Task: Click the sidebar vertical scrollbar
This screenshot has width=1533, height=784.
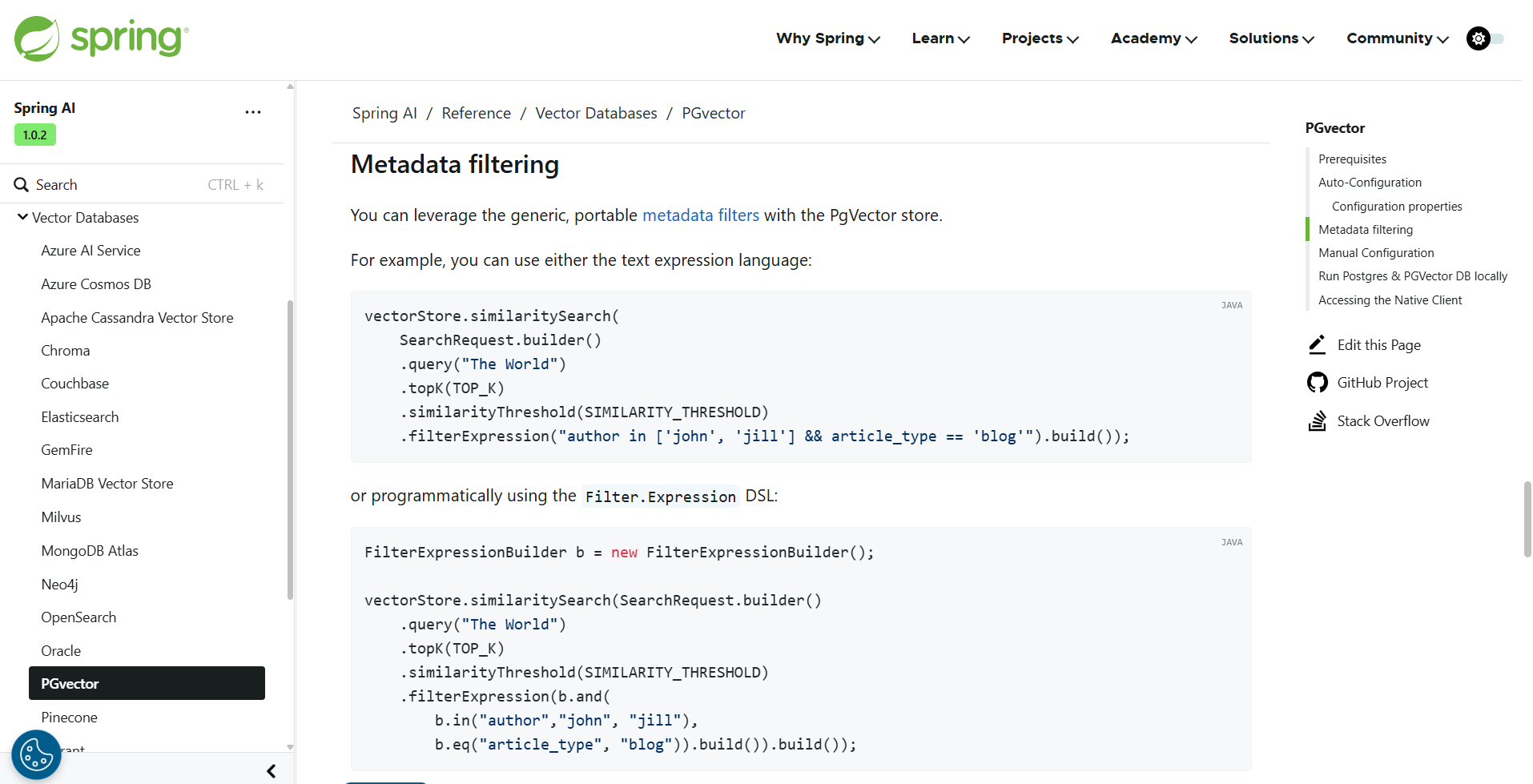Action: [x=290, y=448]
